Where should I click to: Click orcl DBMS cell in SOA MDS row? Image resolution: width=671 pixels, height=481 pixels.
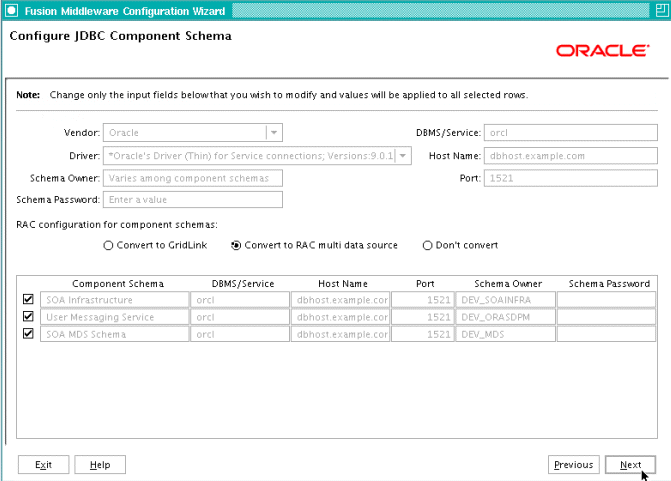coord(240,334)
